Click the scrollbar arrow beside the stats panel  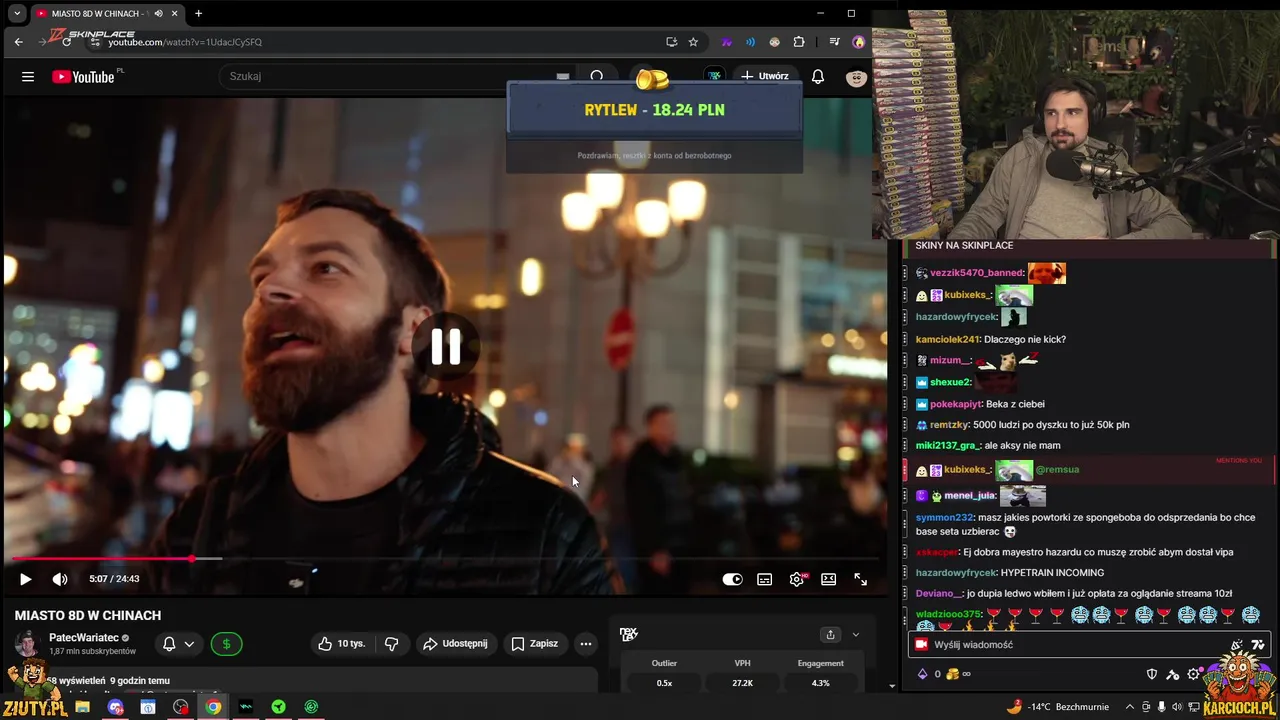point(891,686)
